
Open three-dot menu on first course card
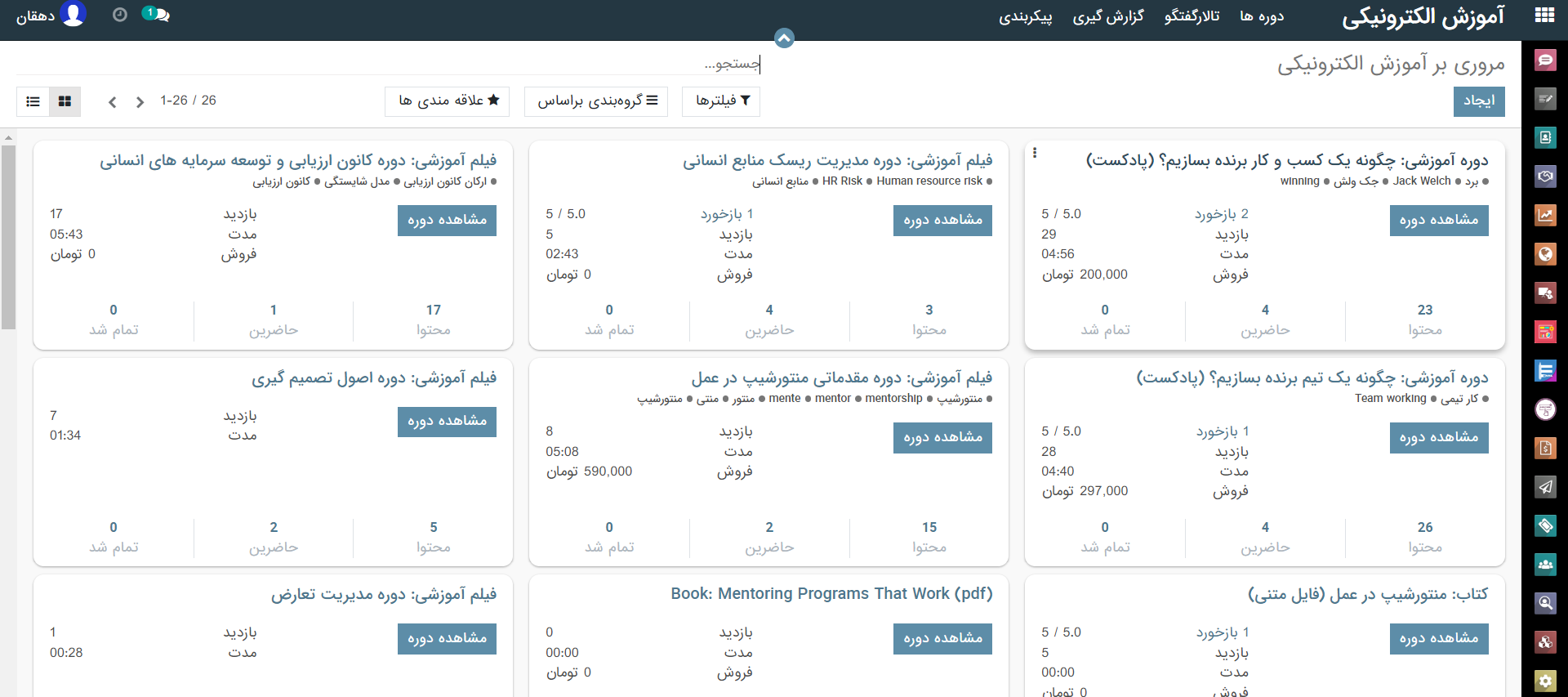pos(1035,153)
